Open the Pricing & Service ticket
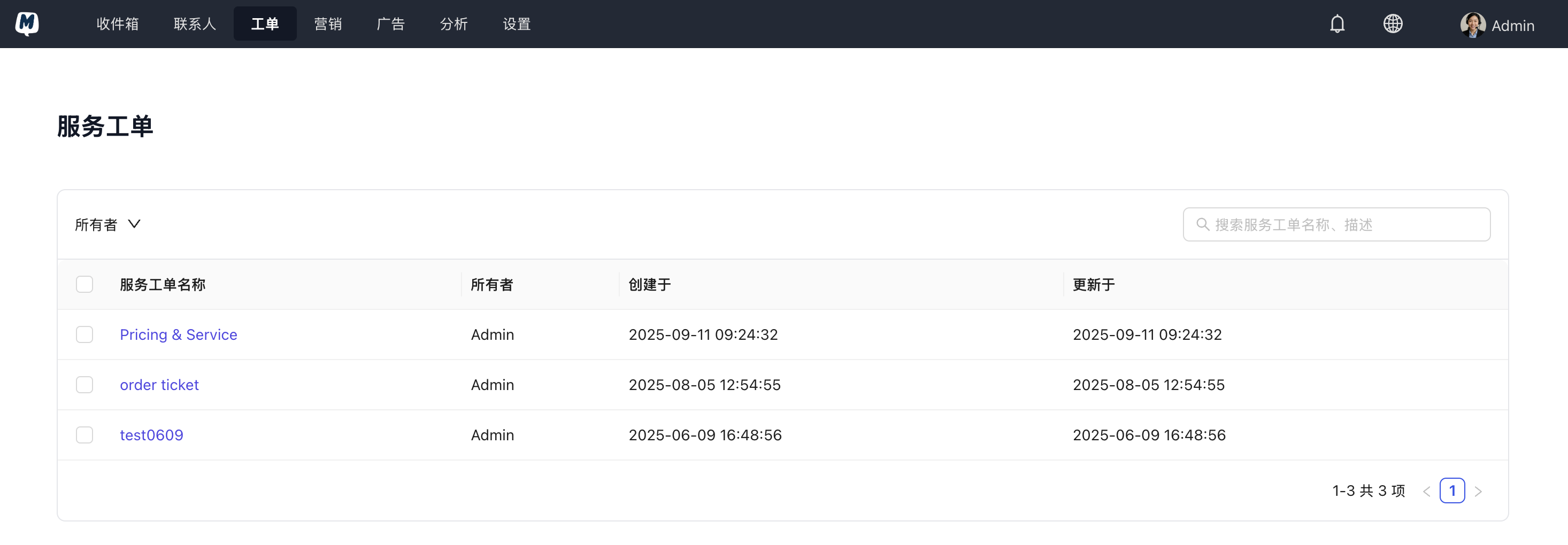The width and height of the screenshot is (1568, 545). pyautogui.click(x=178, y=334)
